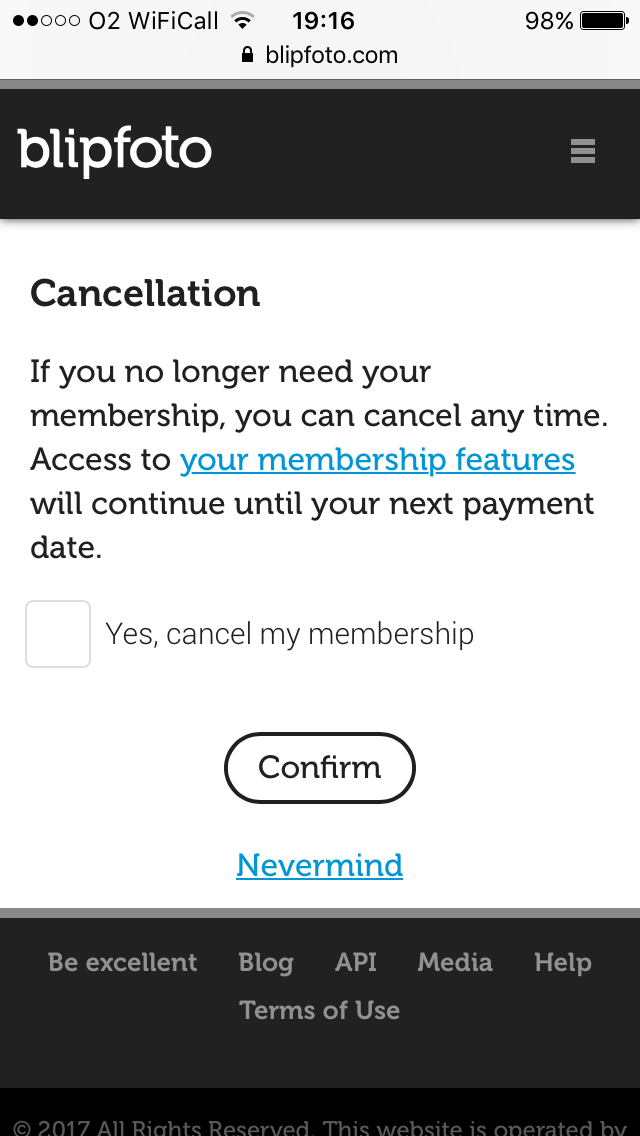Open 'your membership features' link
Screen dimensions: 640x1136
tap(377, 460)
